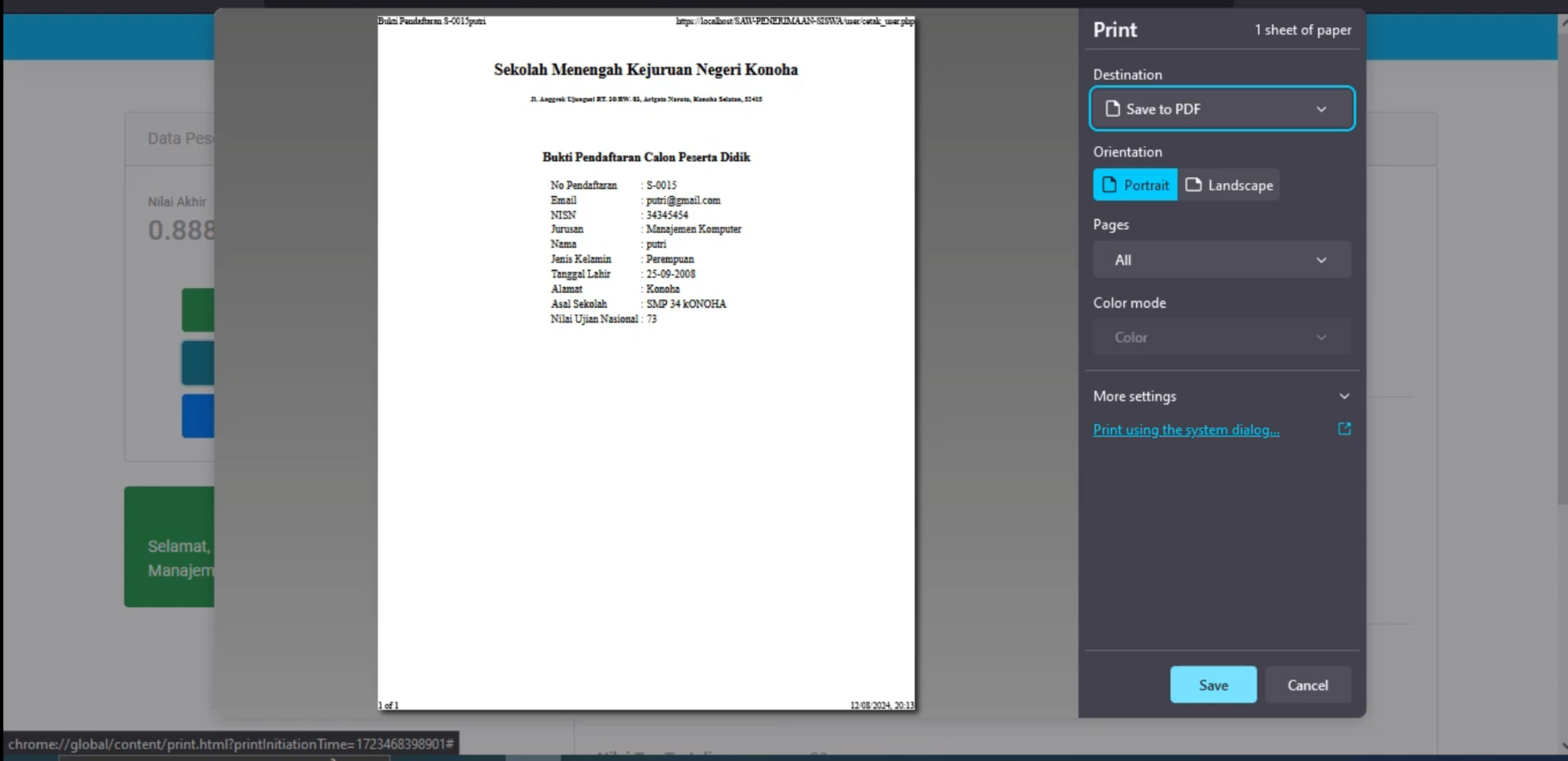Click the print preview page
The width and height of the screenshot is (1568, 761).
(x=646, y=363)
